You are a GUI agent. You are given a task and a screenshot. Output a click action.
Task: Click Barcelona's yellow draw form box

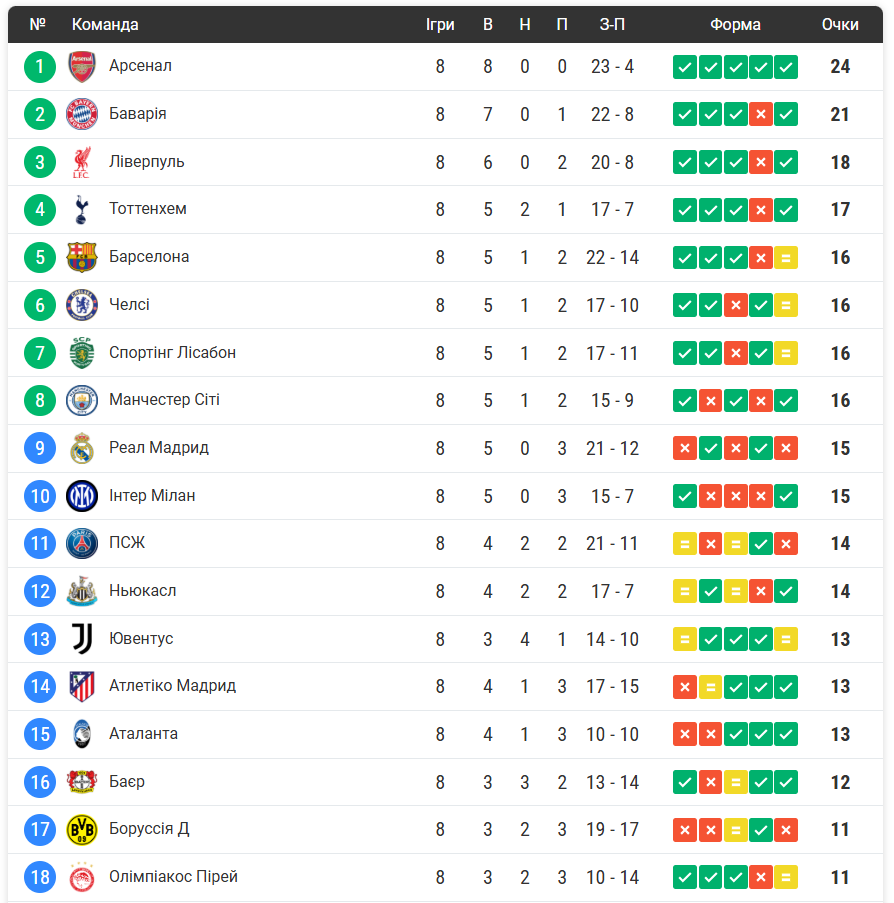(786, 257)
